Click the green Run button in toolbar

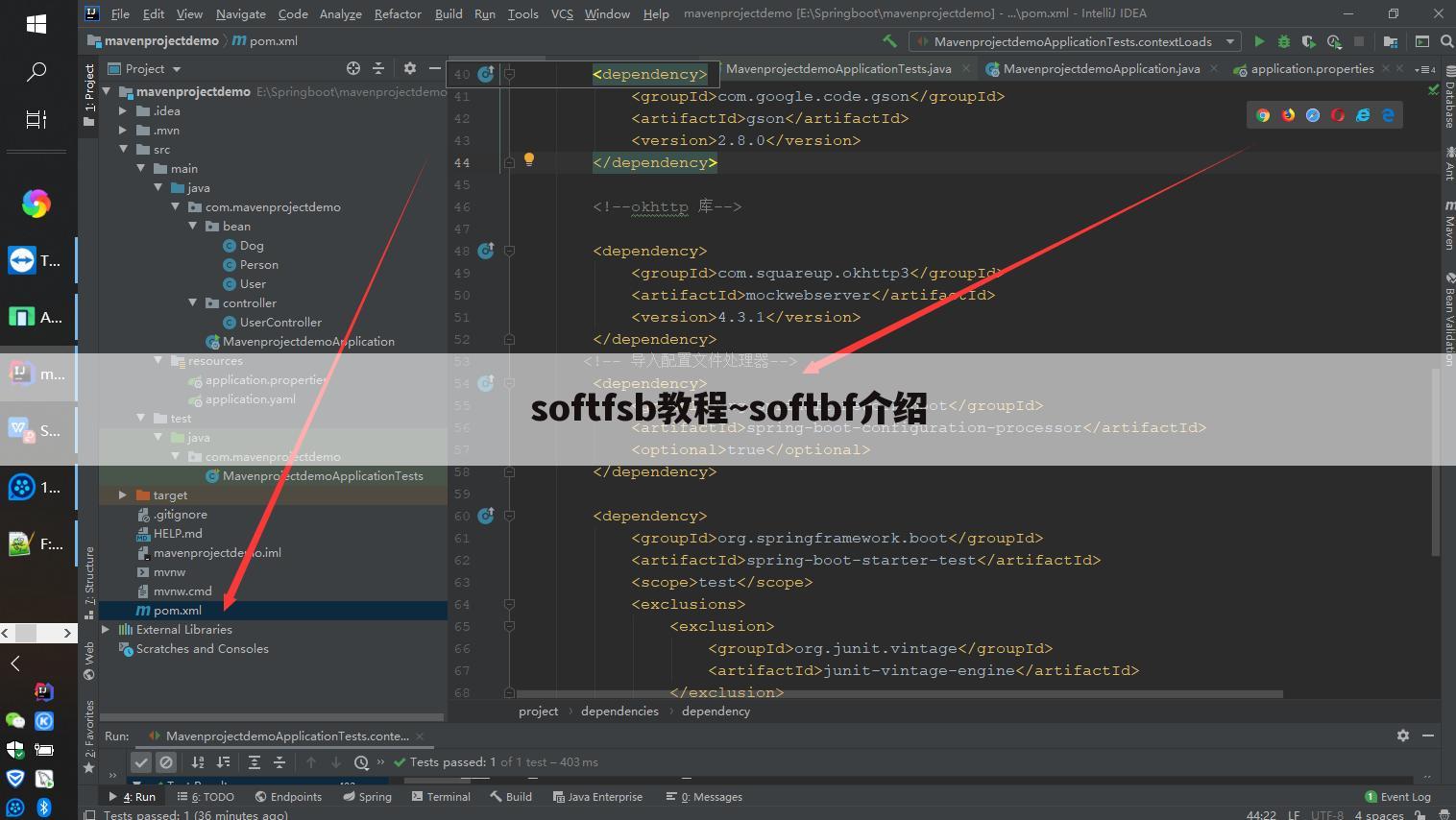tap(1259, 41)
